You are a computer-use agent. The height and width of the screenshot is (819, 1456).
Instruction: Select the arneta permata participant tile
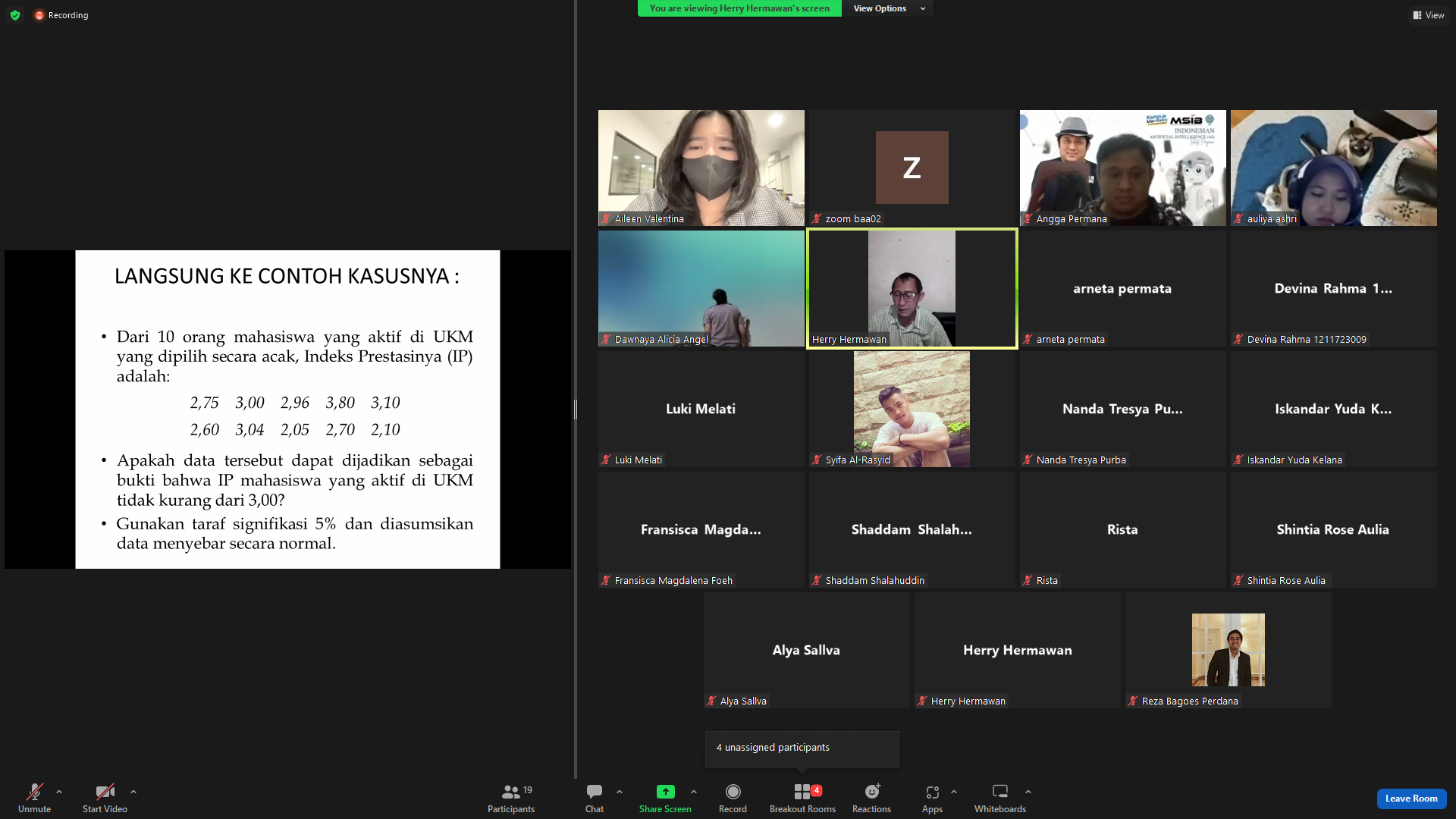click(1122, 288)
